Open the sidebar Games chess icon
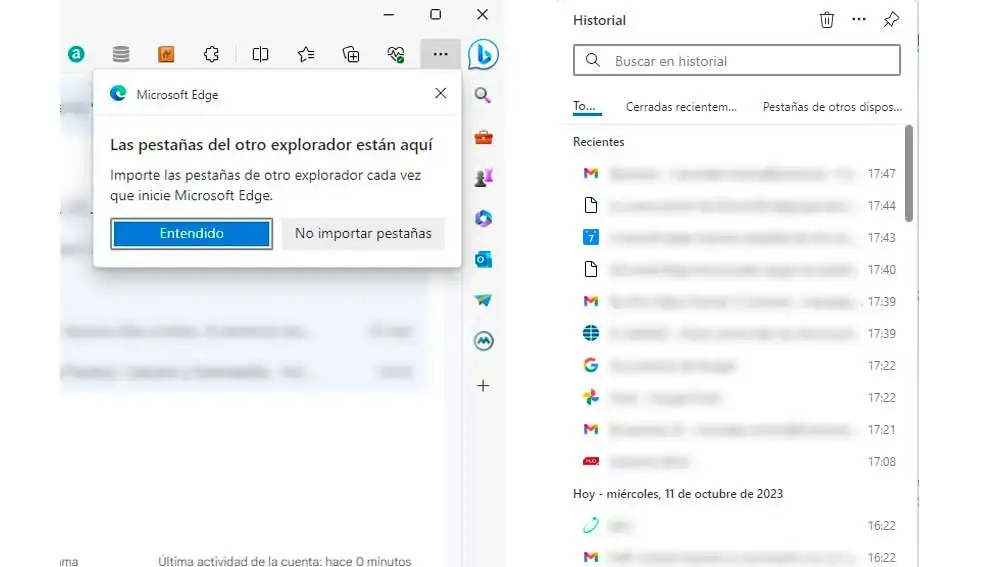 click(x=483, y=177)
